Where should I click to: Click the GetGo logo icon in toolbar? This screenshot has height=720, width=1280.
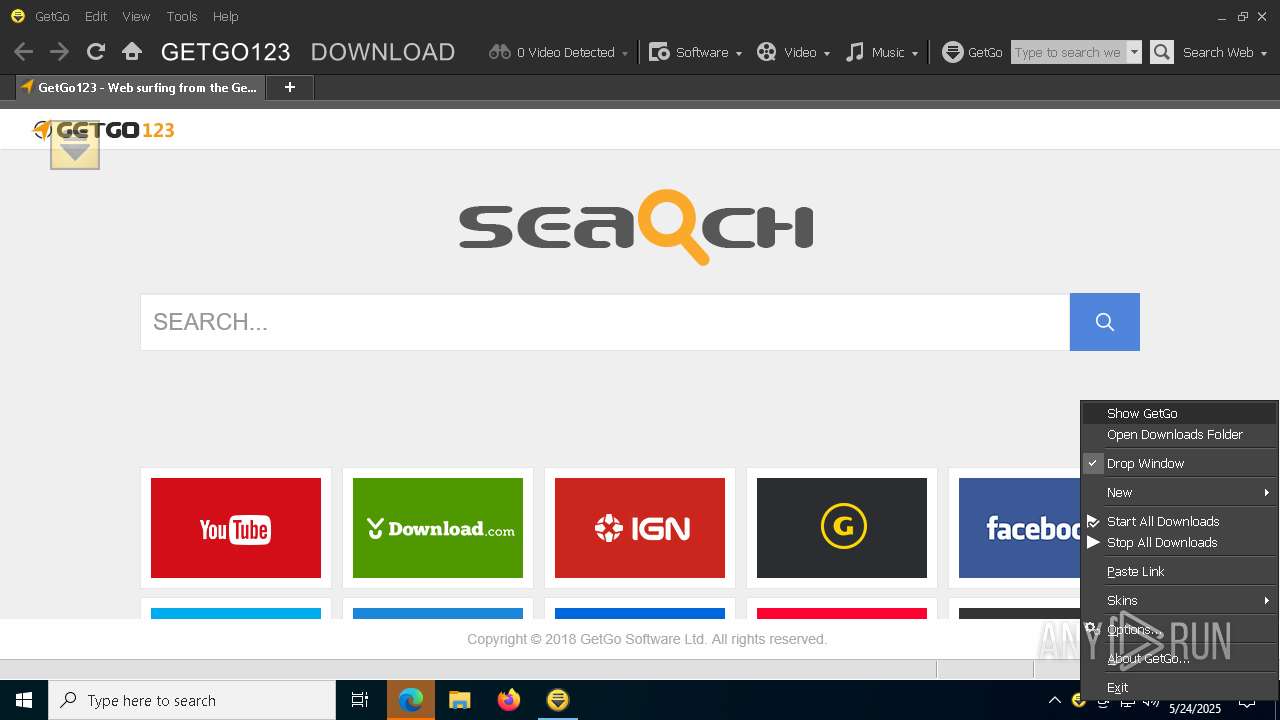pyautogui.click(x=953, y=52)
